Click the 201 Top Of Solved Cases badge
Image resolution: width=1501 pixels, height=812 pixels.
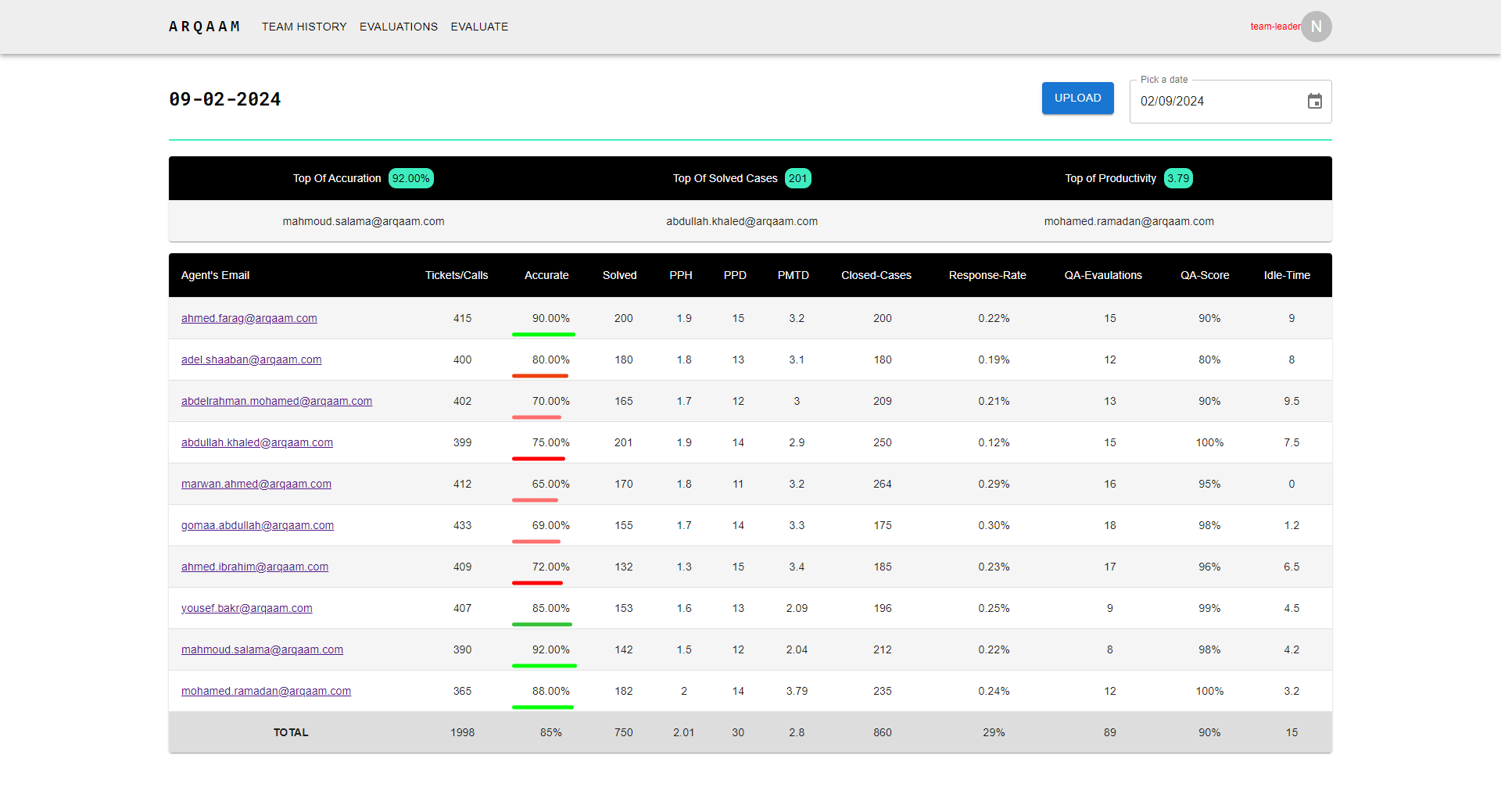click(797, 178)
